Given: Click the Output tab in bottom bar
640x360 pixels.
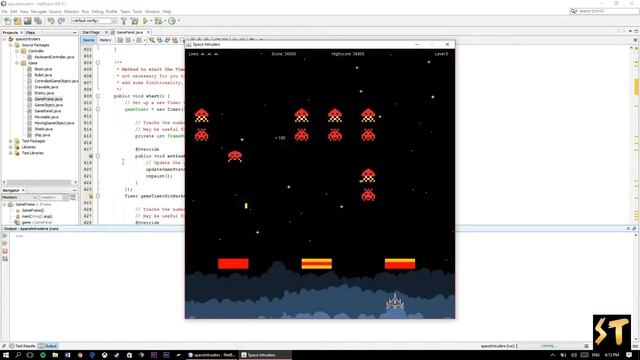Looking at the screenshot, I should pyautogui.click(x=48, y=346).
